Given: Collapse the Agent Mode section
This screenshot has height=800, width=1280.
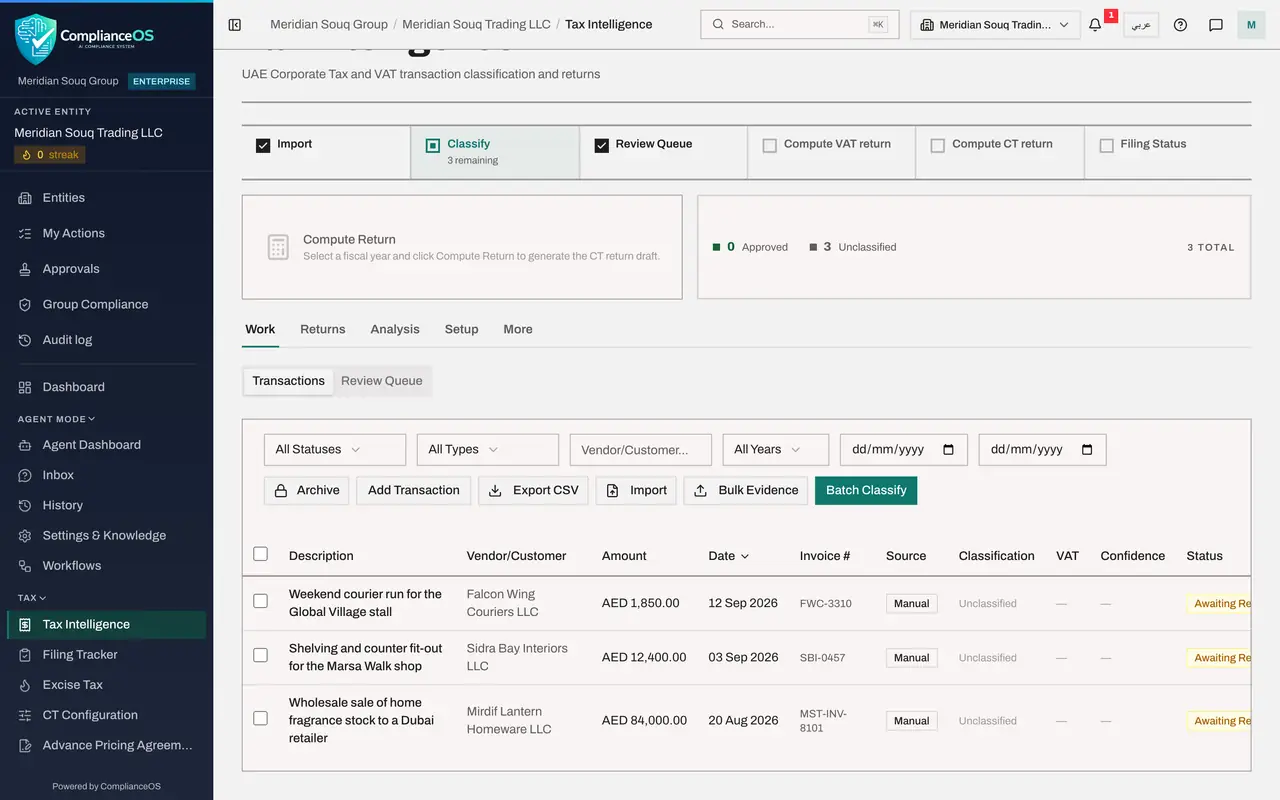Looking at the screenshot, I should [x=57, y=419].
